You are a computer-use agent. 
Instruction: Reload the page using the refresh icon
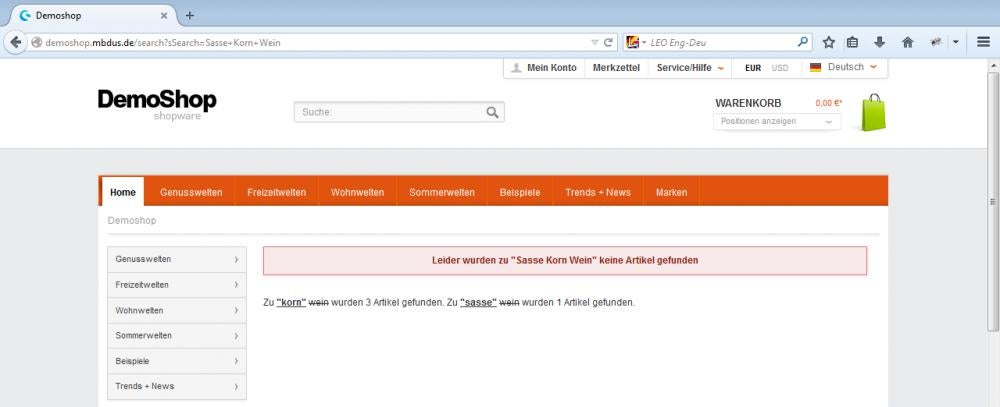[x=608, y=42]
